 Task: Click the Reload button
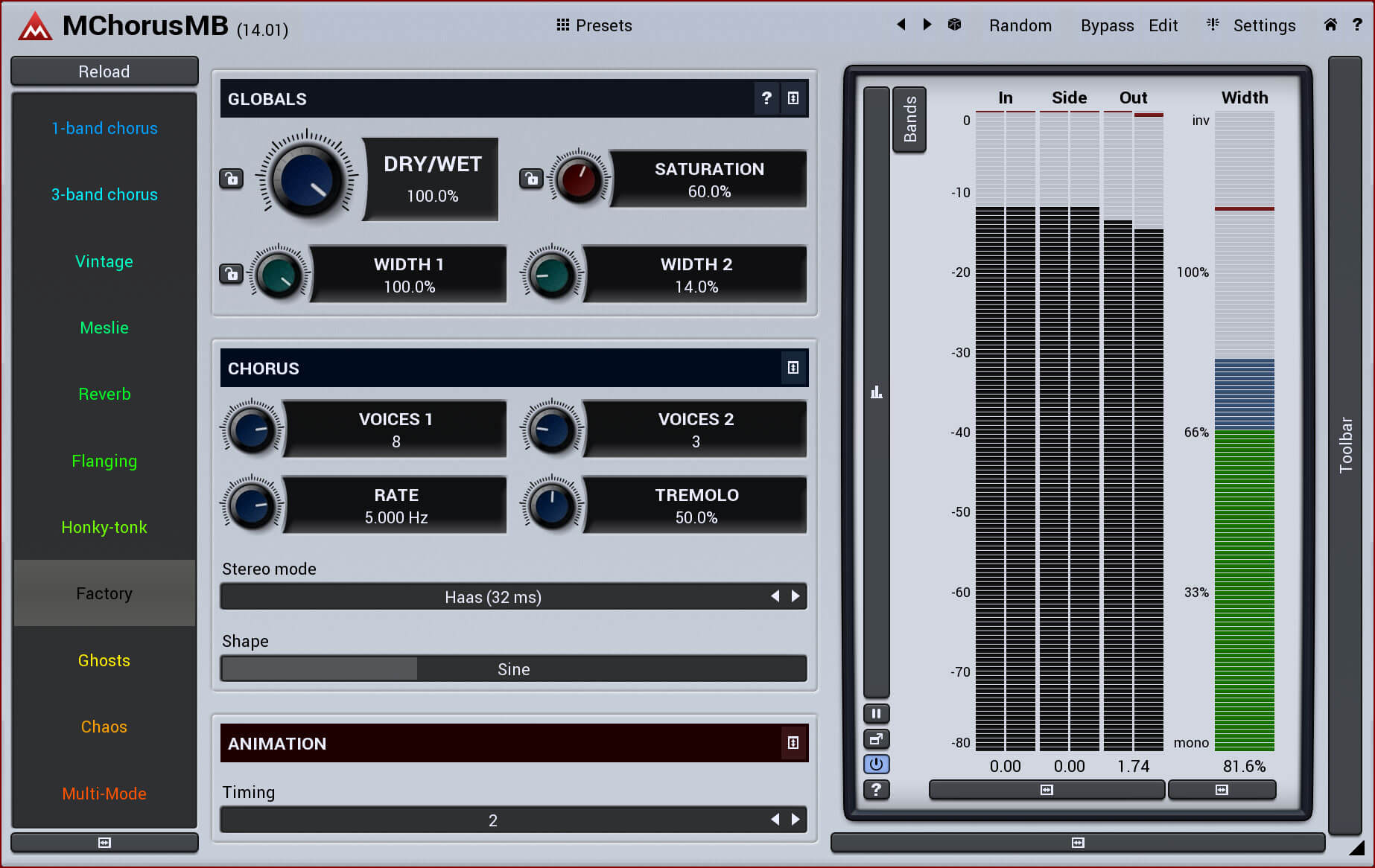104,71
